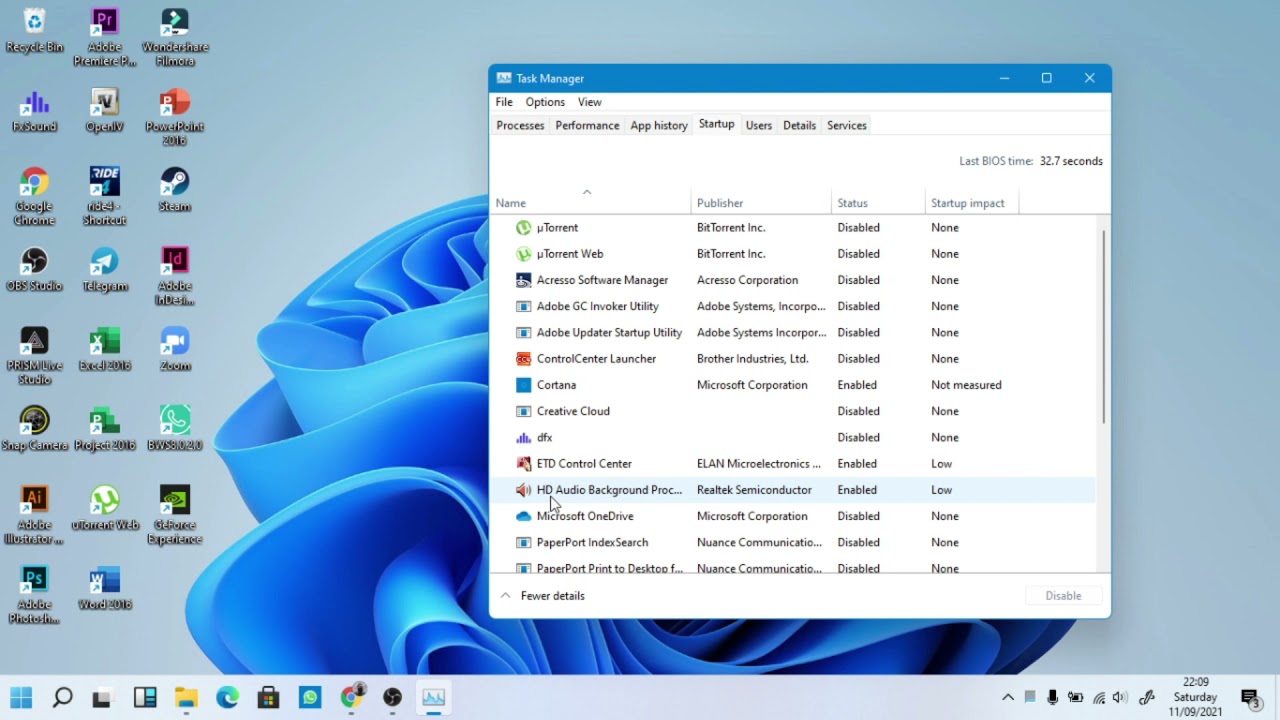This screenshot has height=720, width=1280.
Task: Select the µTorrent Web entry icon
Action: (x=523, y=254)
